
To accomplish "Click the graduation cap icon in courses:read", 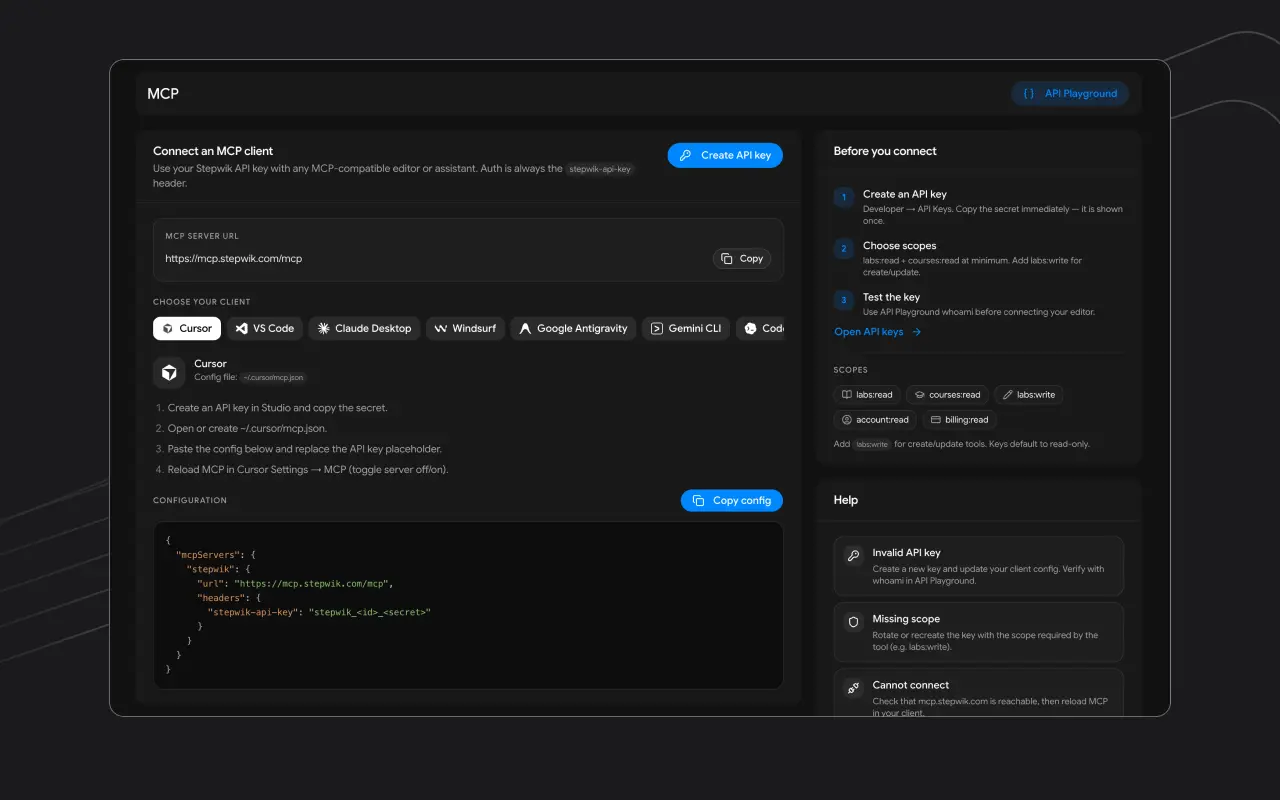I will (919, 395).
